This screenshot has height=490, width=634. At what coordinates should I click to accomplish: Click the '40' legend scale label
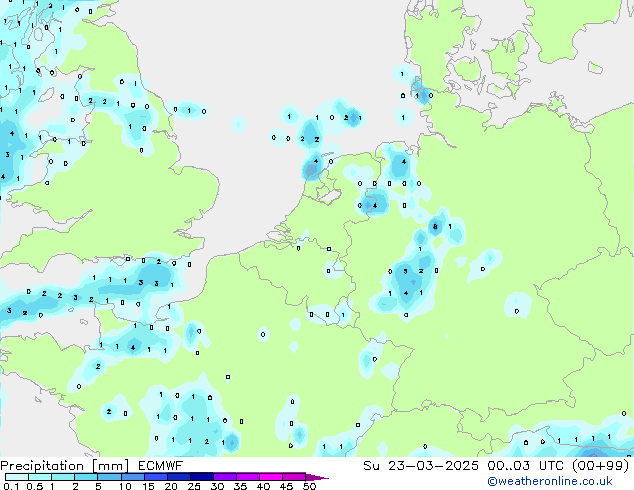point(263,486)
